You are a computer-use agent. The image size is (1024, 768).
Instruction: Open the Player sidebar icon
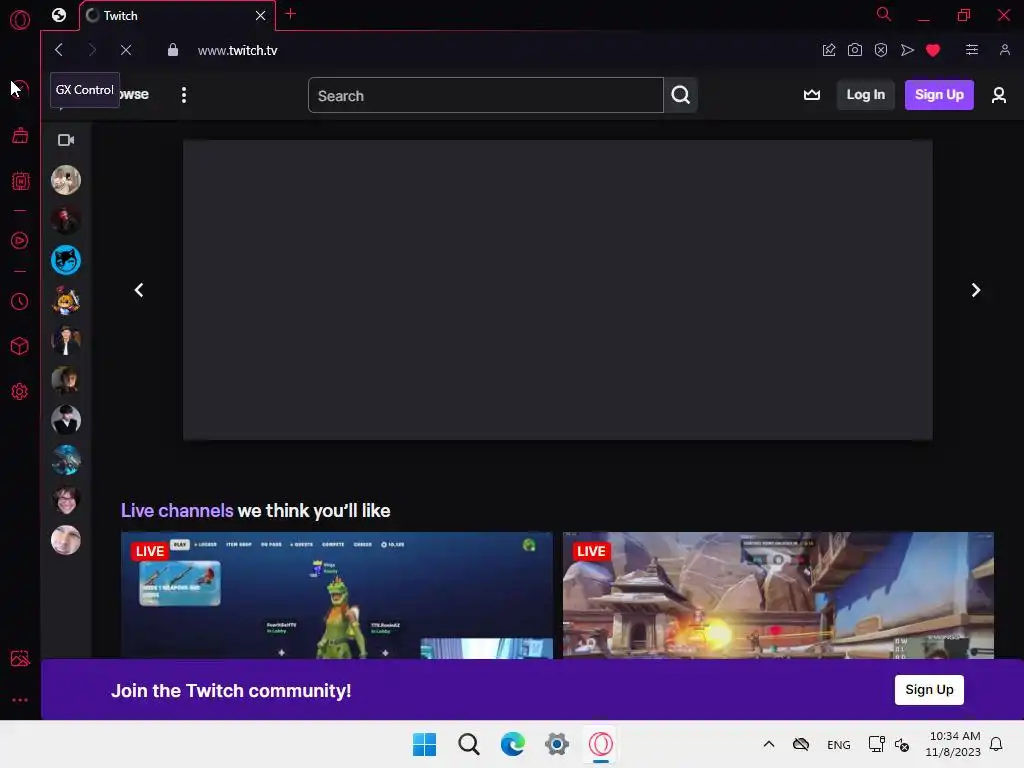(20, 240)
